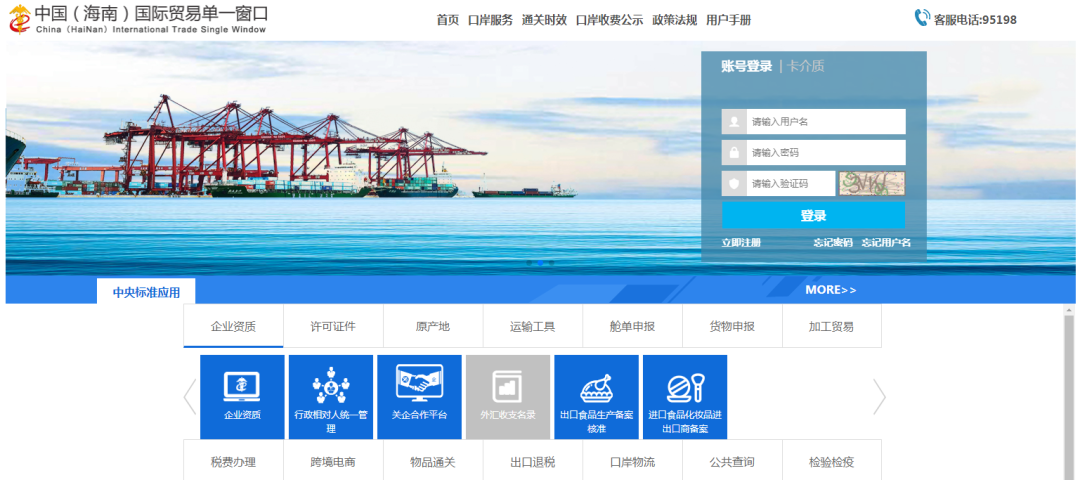Viewport: 1080px width, 480px height.
Task: Click the lock icon beside password field
Action: tap(734, 152)
